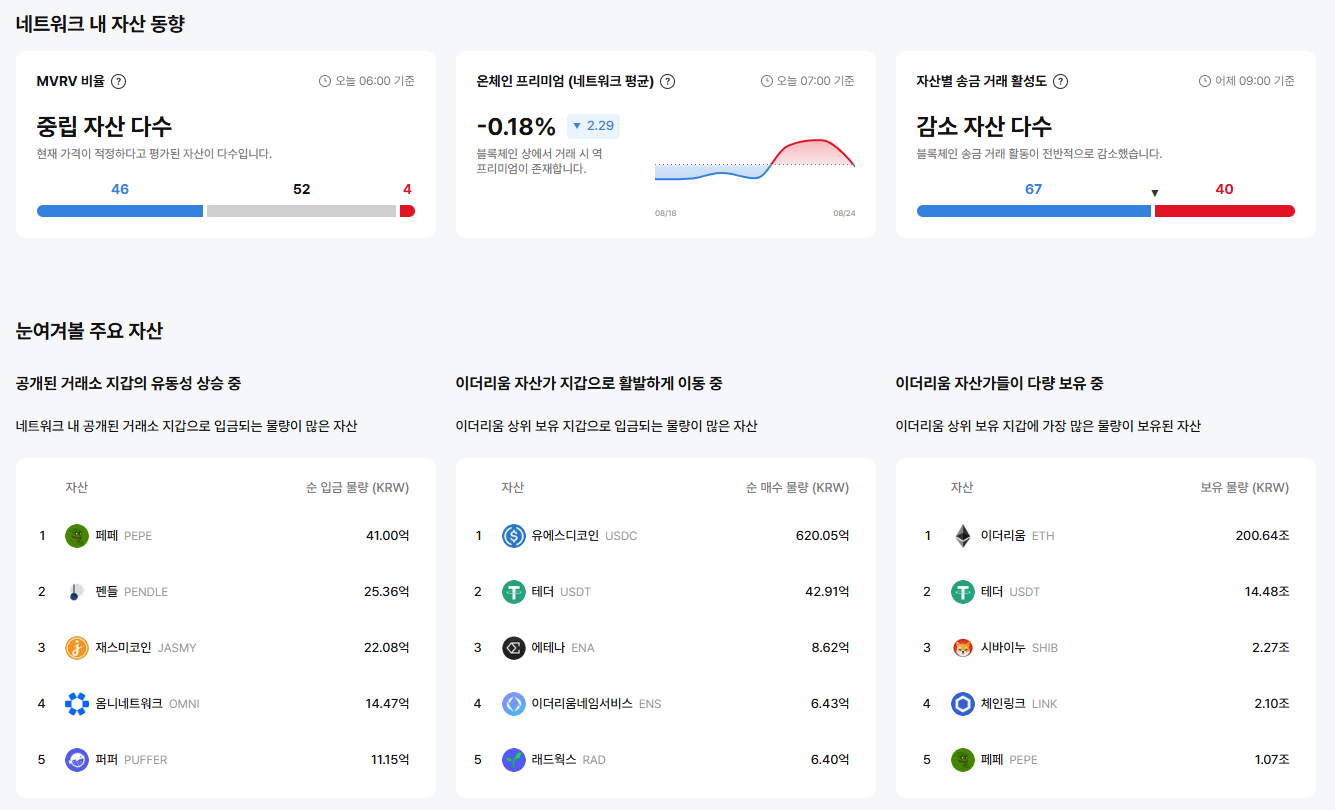This screenshot has height=810, width=1335.
Task: Click the ETH coin icon
Action: (963, 536)
